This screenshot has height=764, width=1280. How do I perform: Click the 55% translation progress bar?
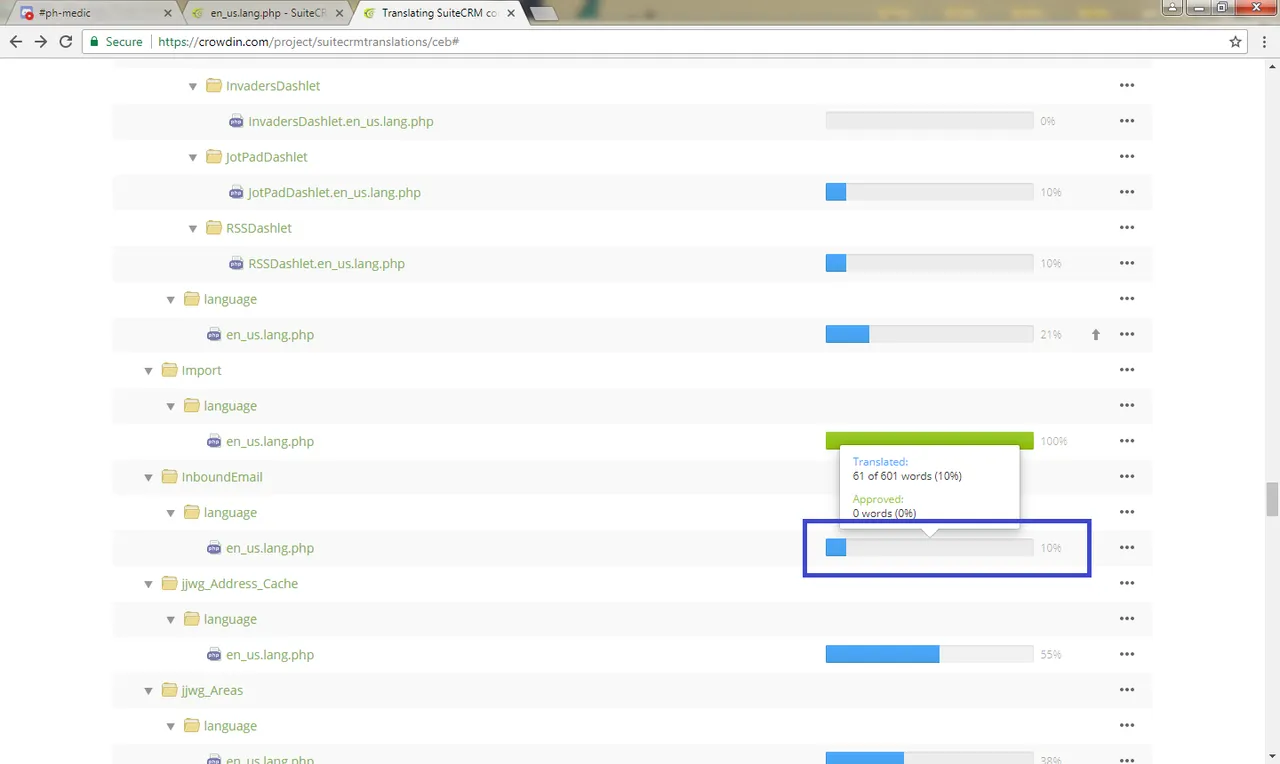pos(929,654)
